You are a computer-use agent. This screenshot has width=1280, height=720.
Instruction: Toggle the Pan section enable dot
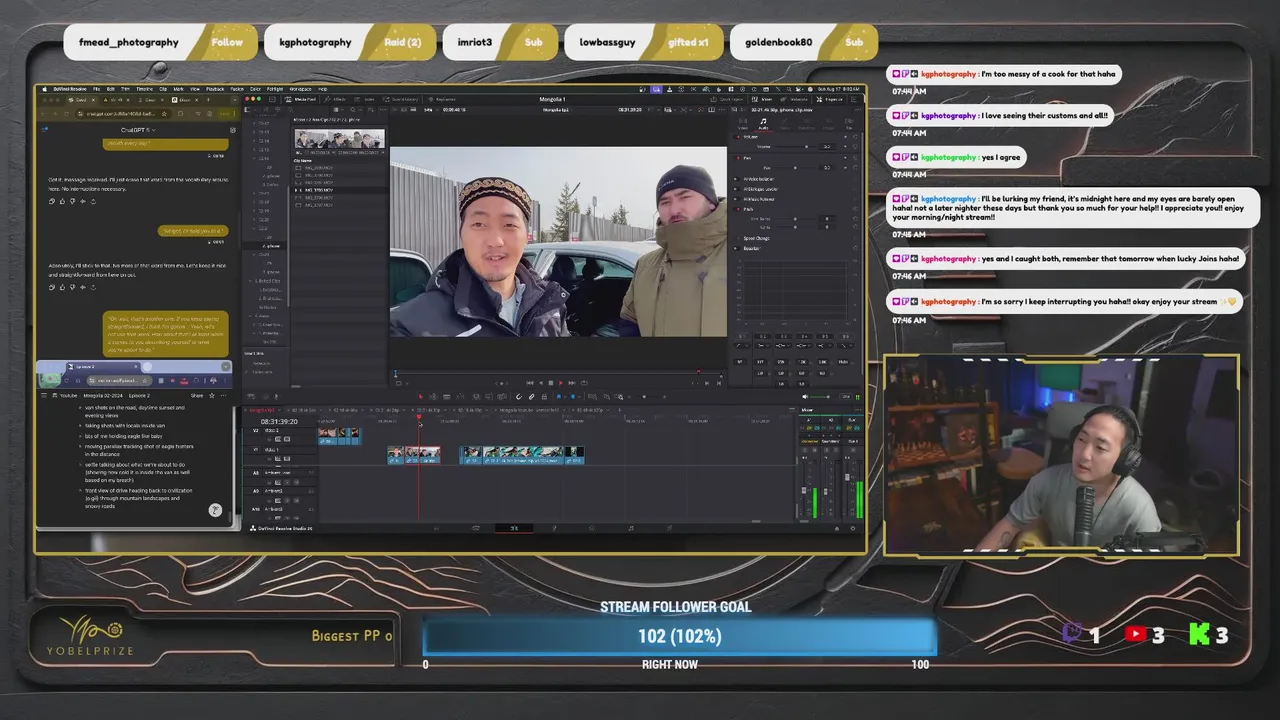tap(738, 158)
